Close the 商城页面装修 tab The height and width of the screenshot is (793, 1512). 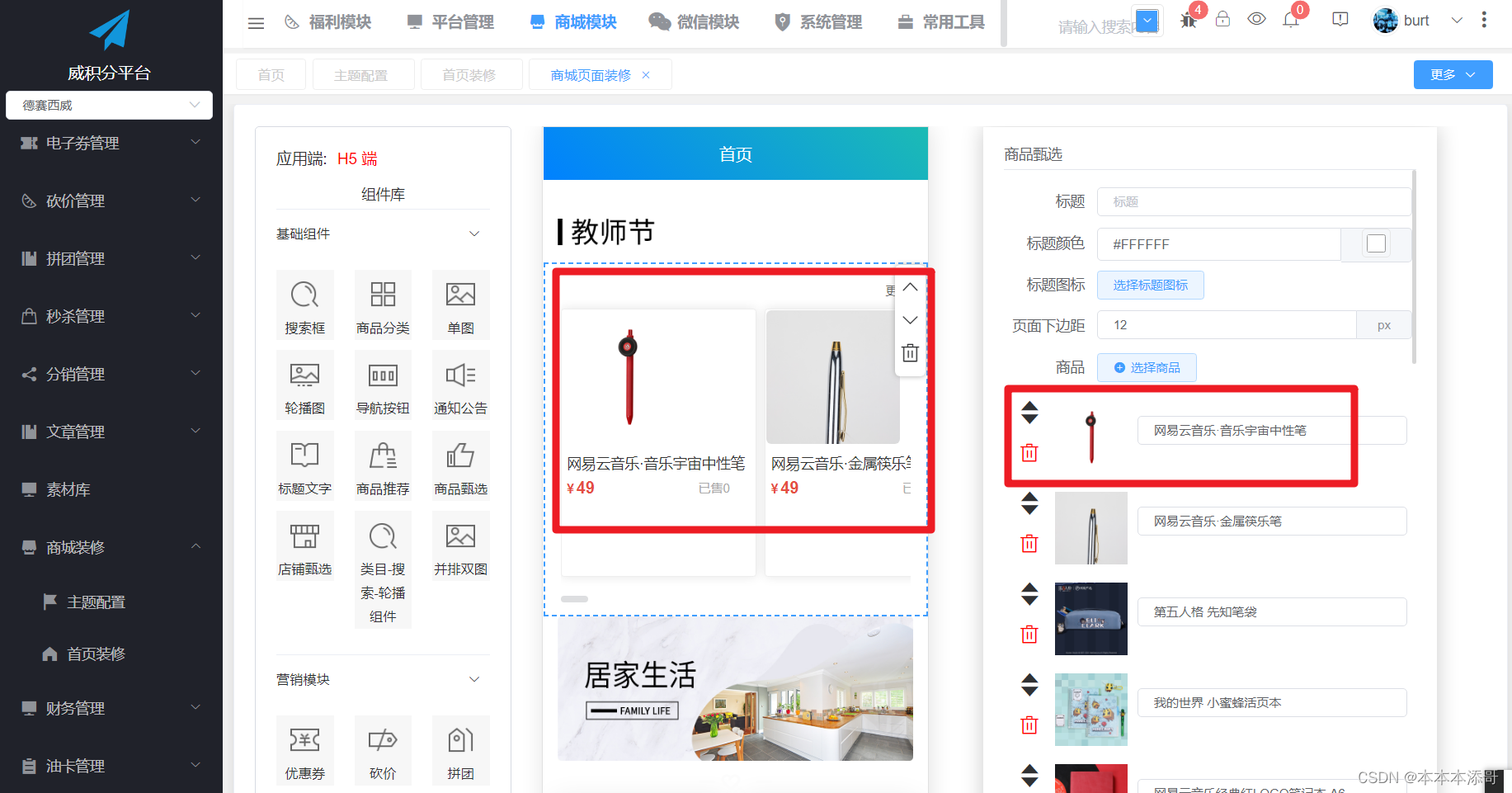(646, 75)
